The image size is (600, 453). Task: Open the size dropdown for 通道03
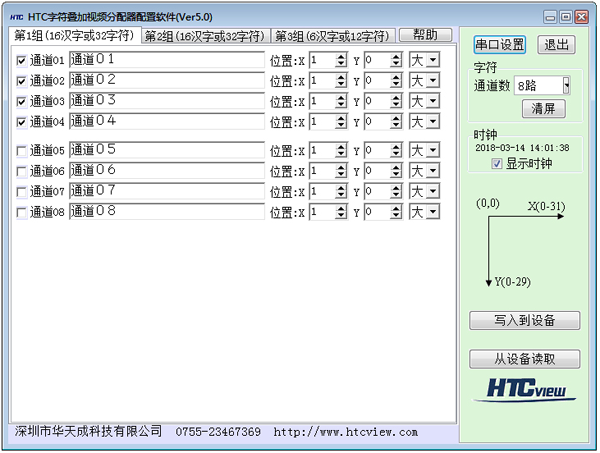pos(433,101)
